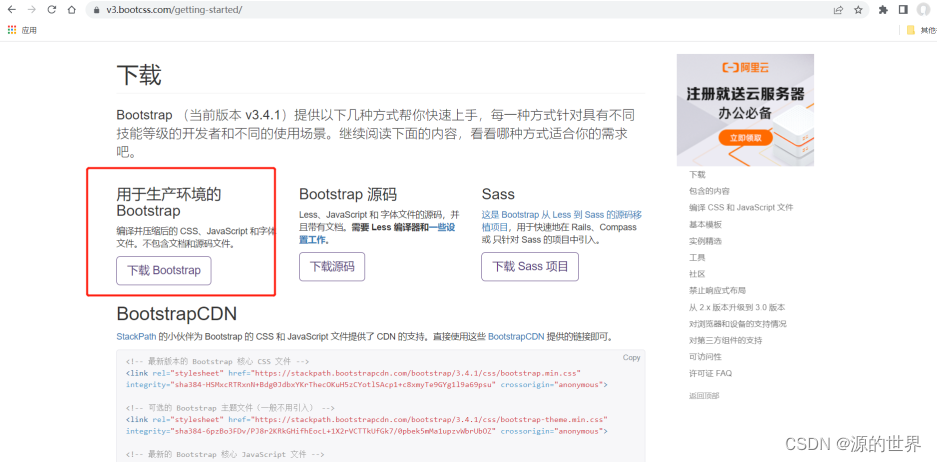The height and width of the screenshot is (462, 937).
Task: Jump to 基本模板 section
Action: click(705, 225)
